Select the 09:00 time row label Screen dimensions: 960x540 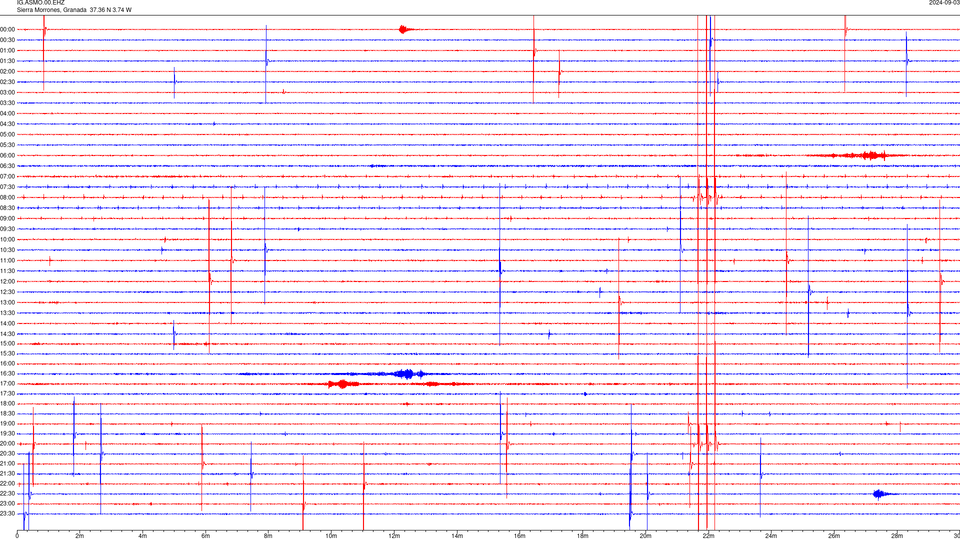pos(8,218)
